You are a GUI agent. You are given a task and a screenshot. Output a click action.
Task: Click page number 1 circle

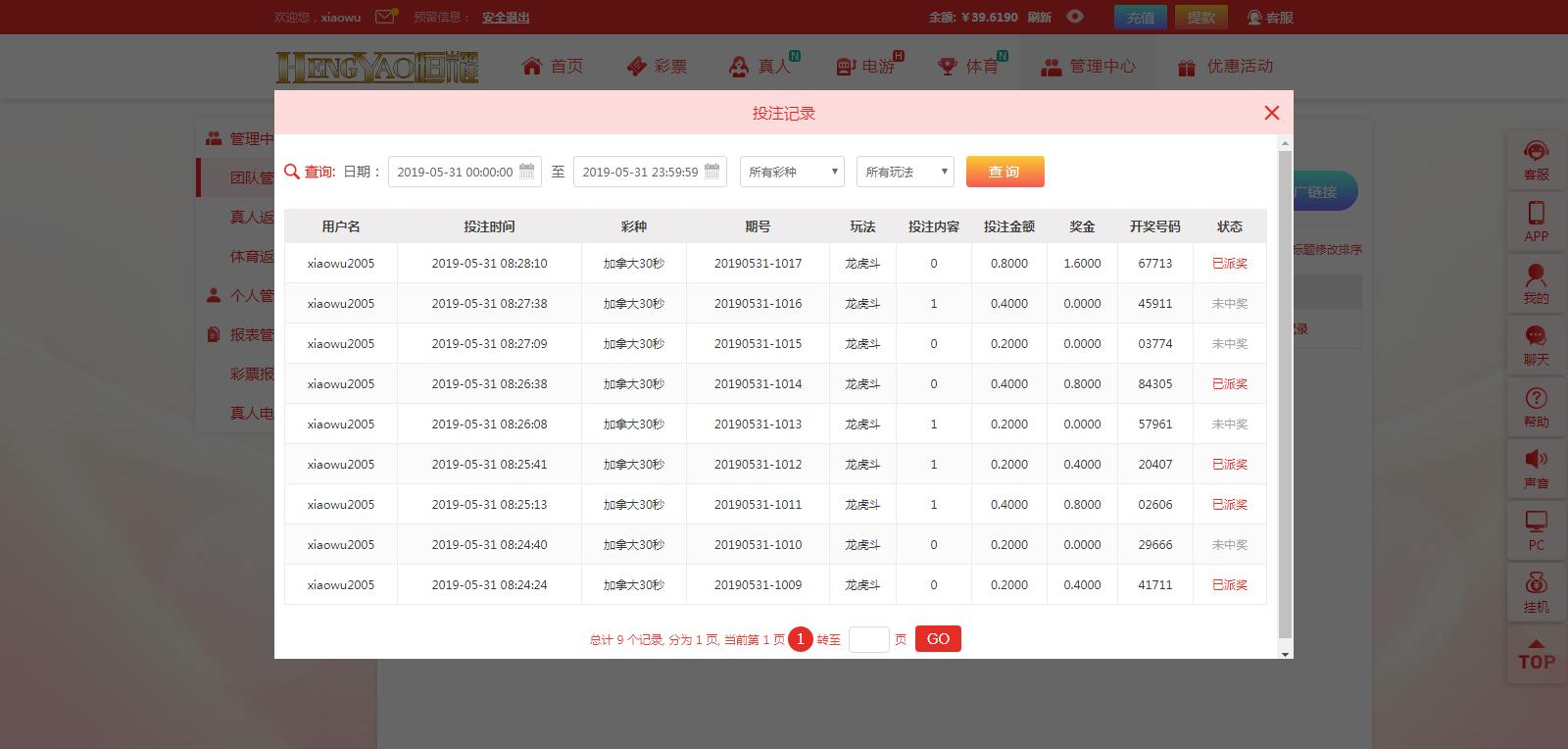801,639
